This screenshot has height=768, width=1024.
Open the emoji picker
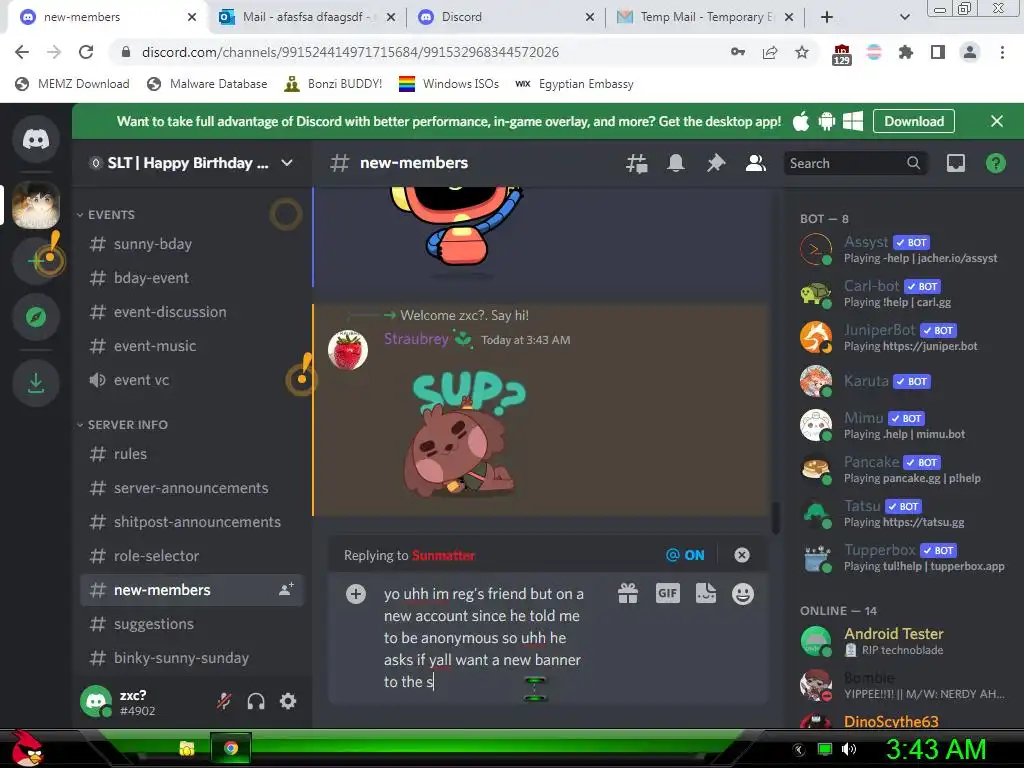(x=743, y=594)
